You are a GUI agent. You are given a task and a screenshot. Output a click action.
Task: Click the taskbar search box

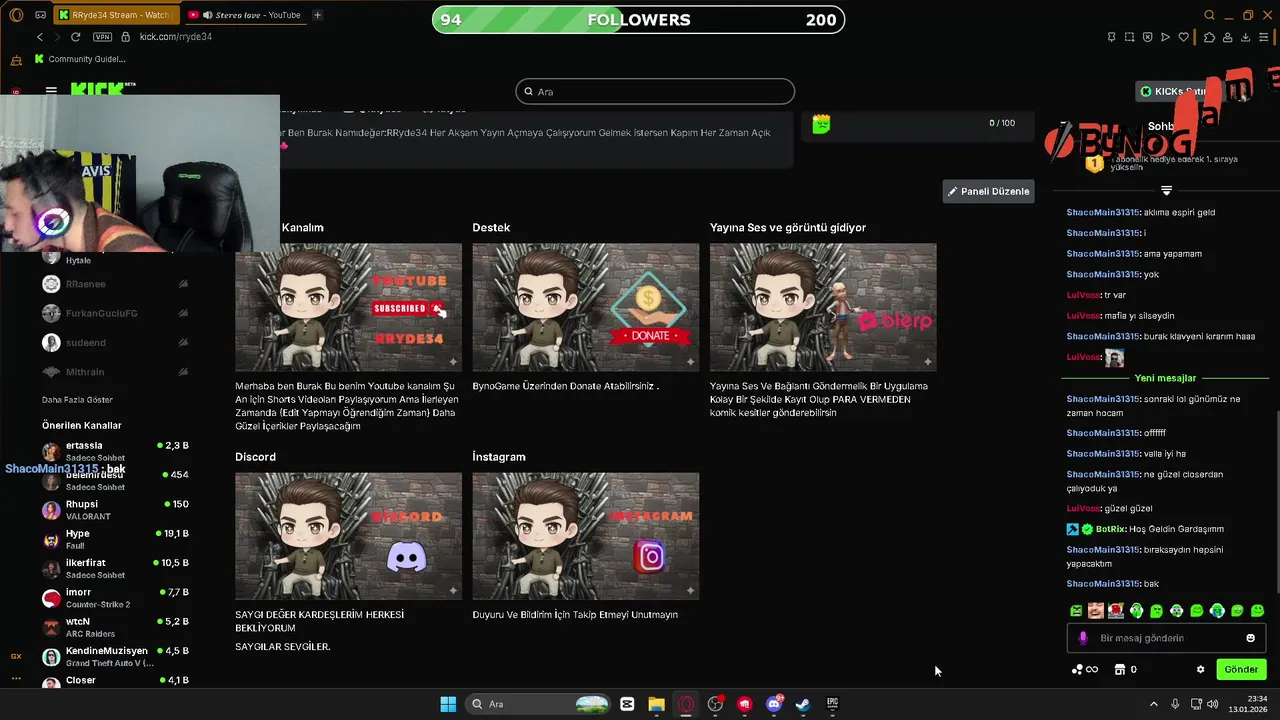[x=540, y=704]
